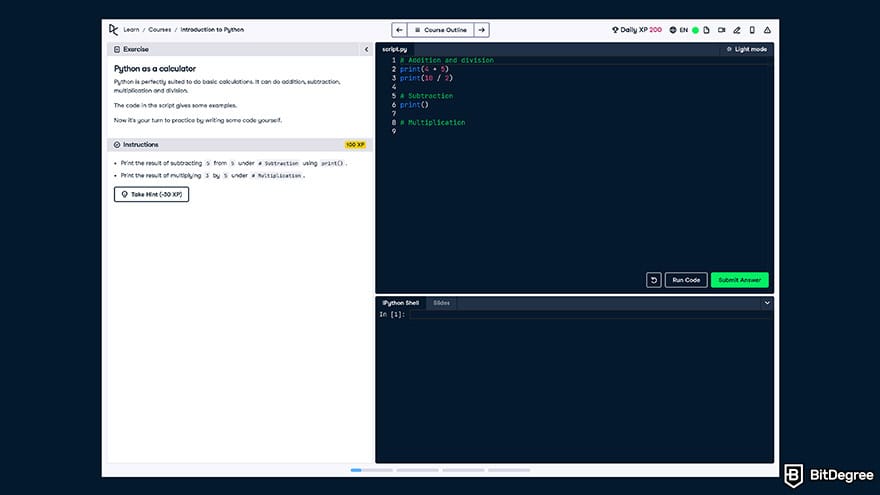
Task: Open the document notes icon
Action: coord(707,30)
